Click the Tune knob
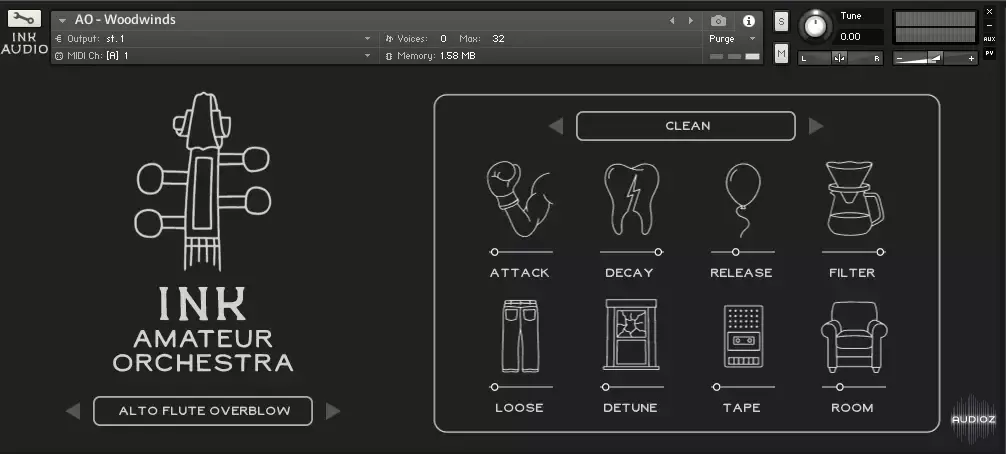Image resolution: width=1006 pixels, height=454 pixels. click(x=816, y=25)
